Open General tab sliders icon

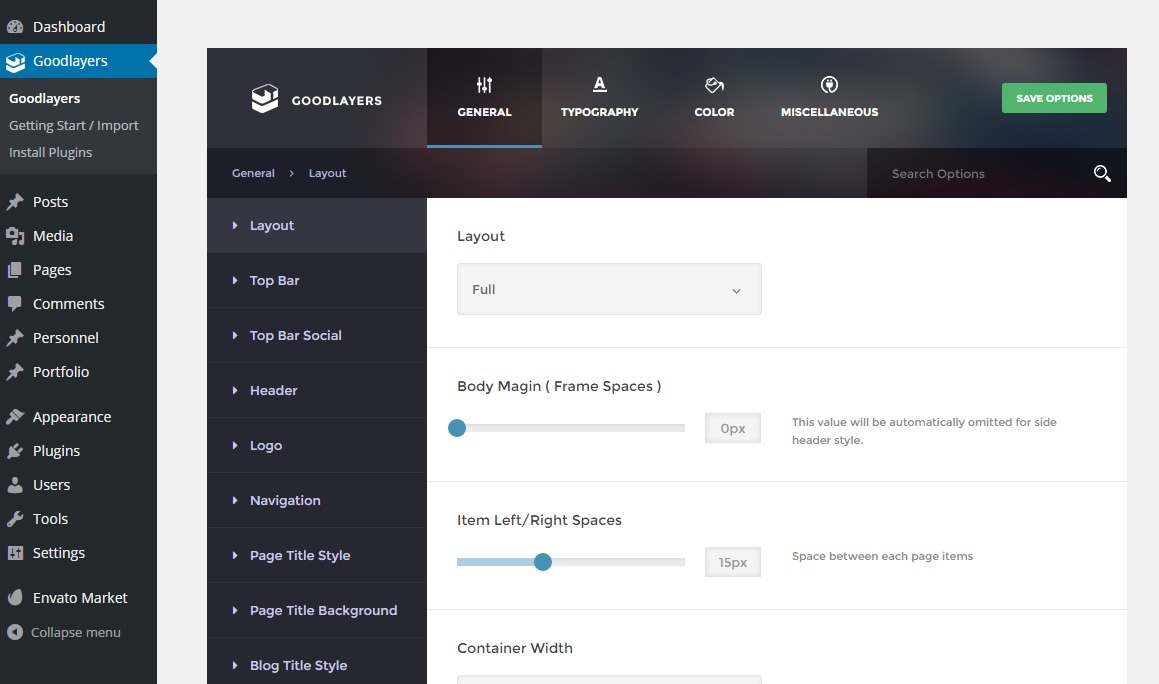point(484,85)
